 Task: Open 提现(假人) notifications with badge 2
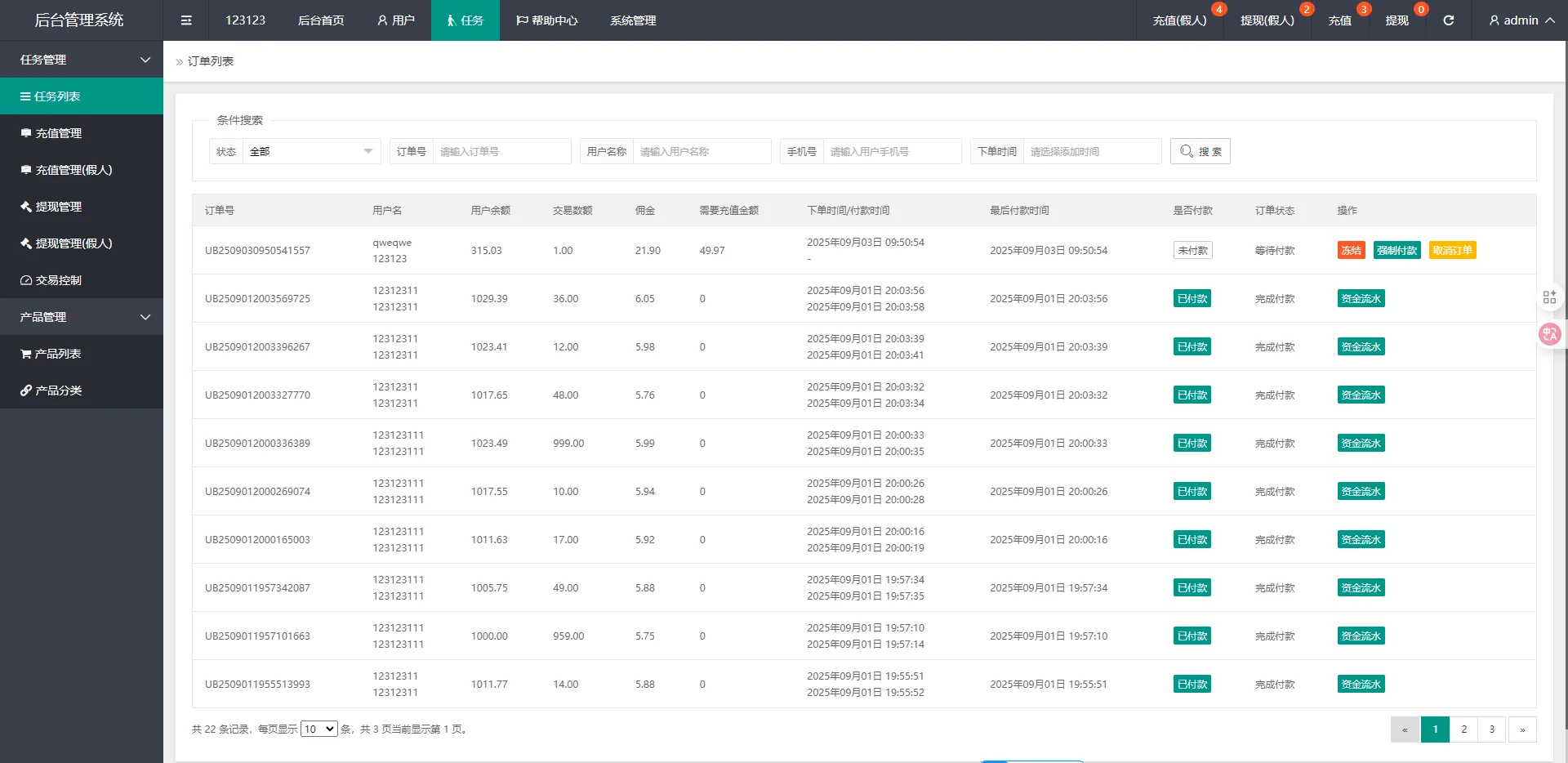point(1267,20)
